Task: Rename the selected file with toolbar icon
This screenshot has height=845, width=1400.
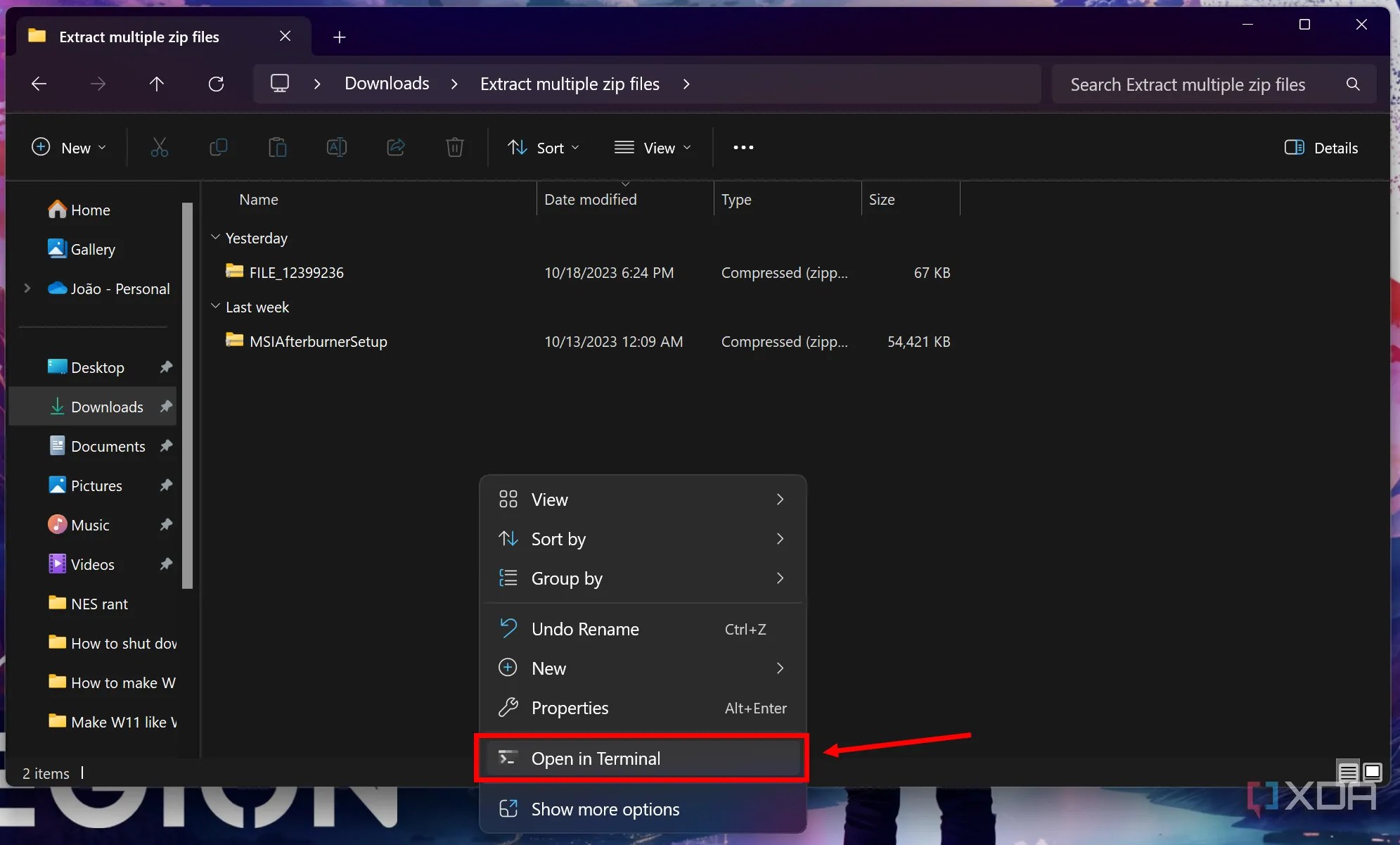Action: tap(337, 147)
